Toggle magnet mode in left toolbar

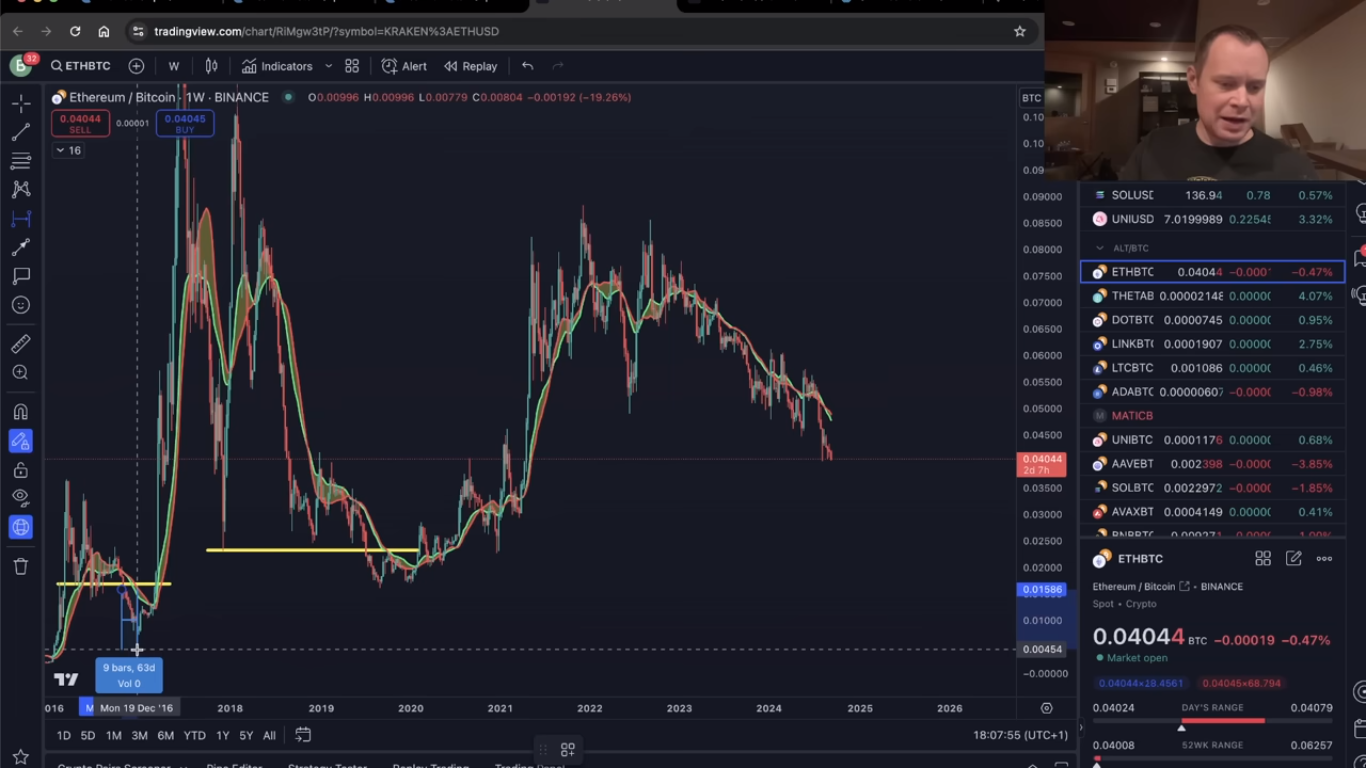click(21, 412)
